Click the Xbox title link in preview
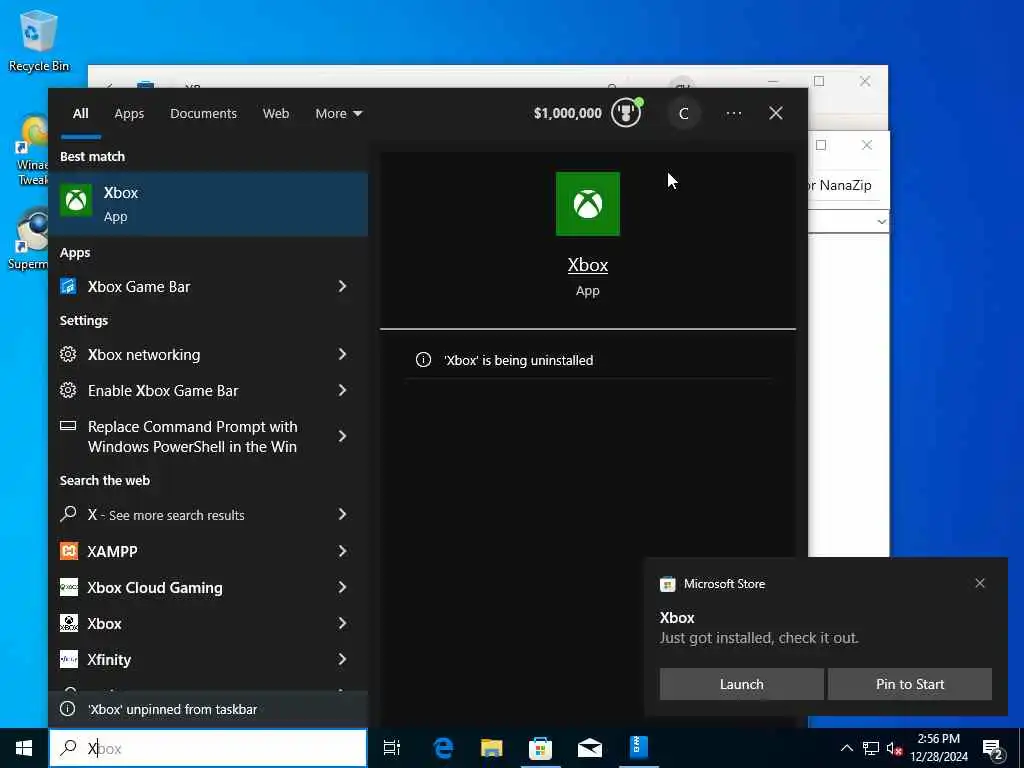 pos(587,265)
